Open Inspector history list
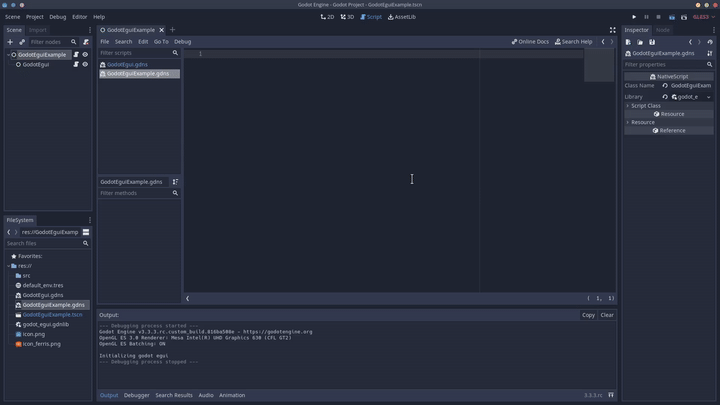The width and height of the screenshot is (720, 405). pyautogui.click(x=710, y=42)
